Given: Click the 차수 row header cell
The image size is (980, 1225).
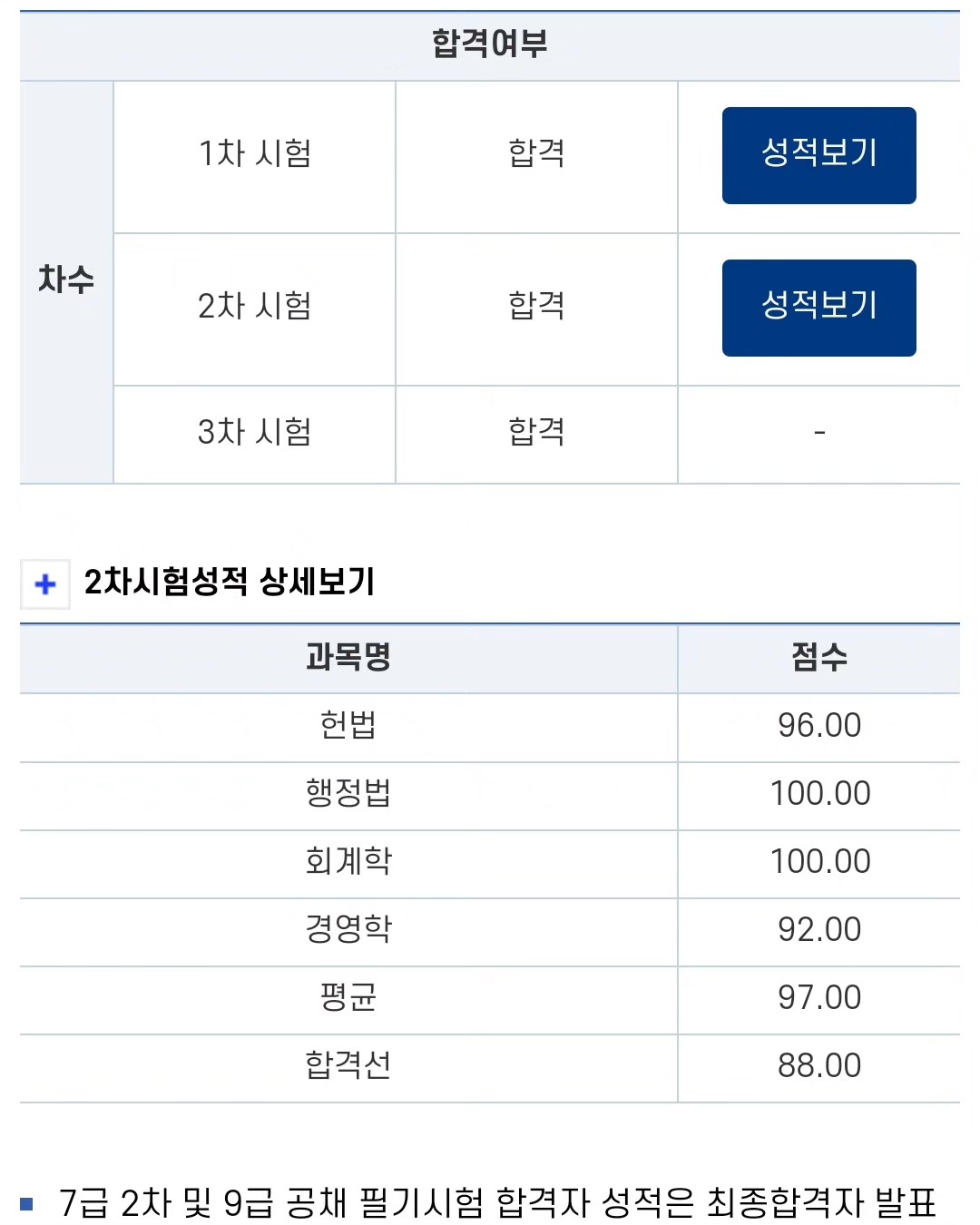Looking at the screenshot, I should [x=66, y=280].
